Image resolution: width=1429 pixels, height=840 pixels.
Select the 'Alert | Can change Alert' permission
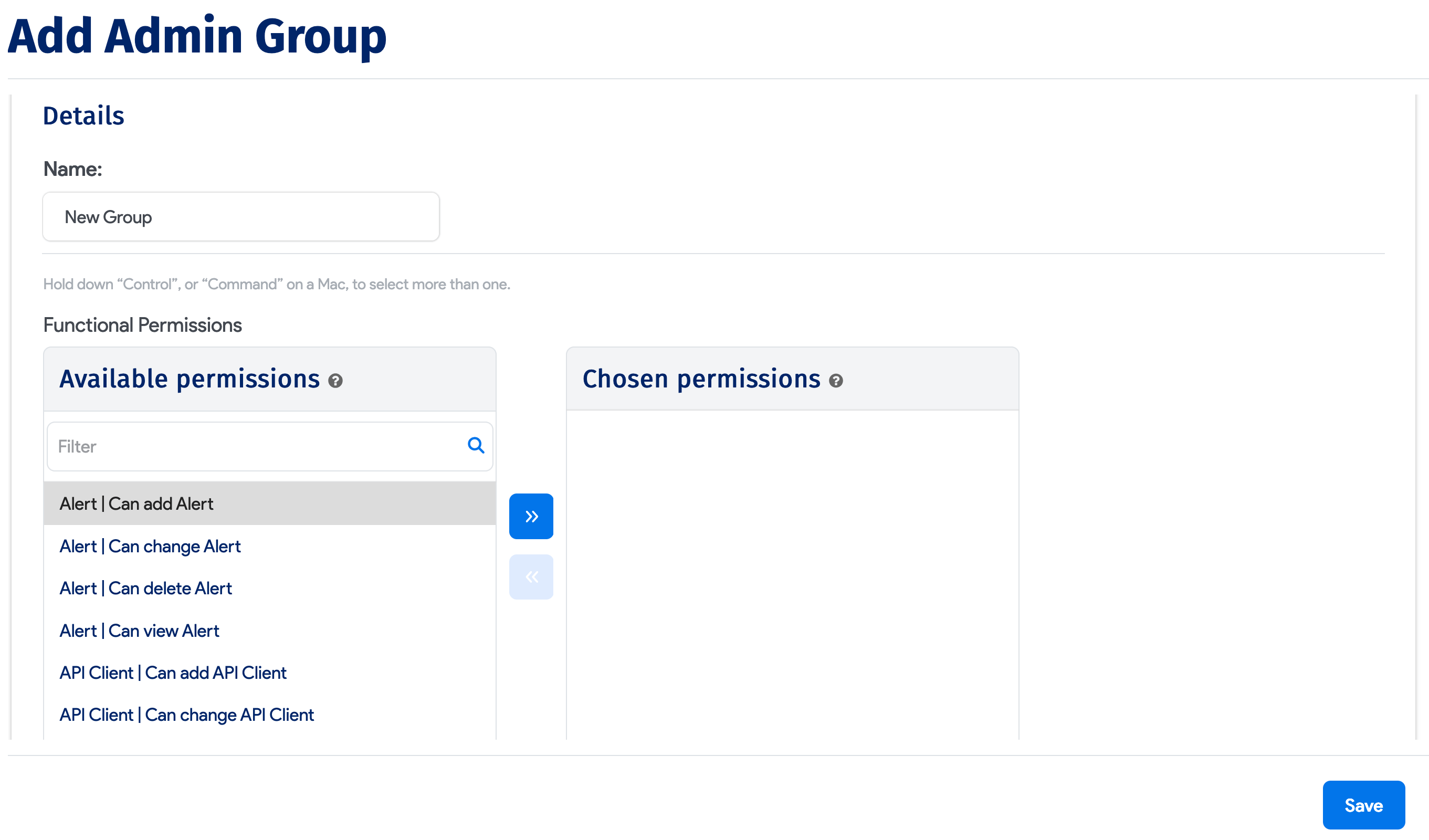[x=149, y=545]
